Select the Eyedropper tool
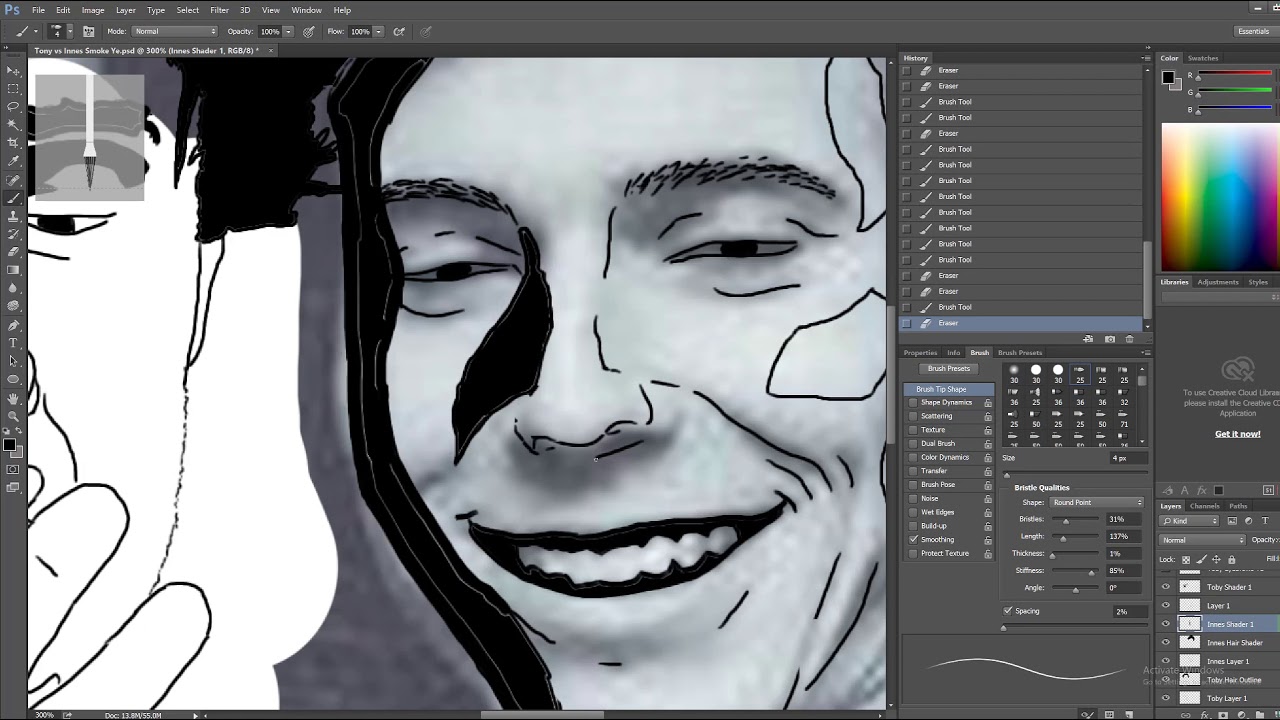 (x=13, y=161)
